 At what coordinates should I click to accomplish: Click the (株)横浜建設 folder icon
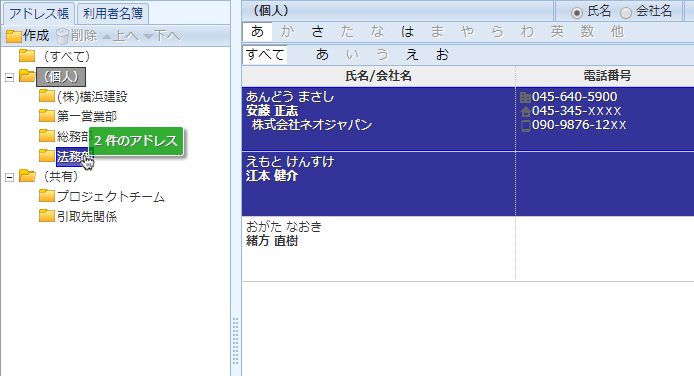(46, 96)
